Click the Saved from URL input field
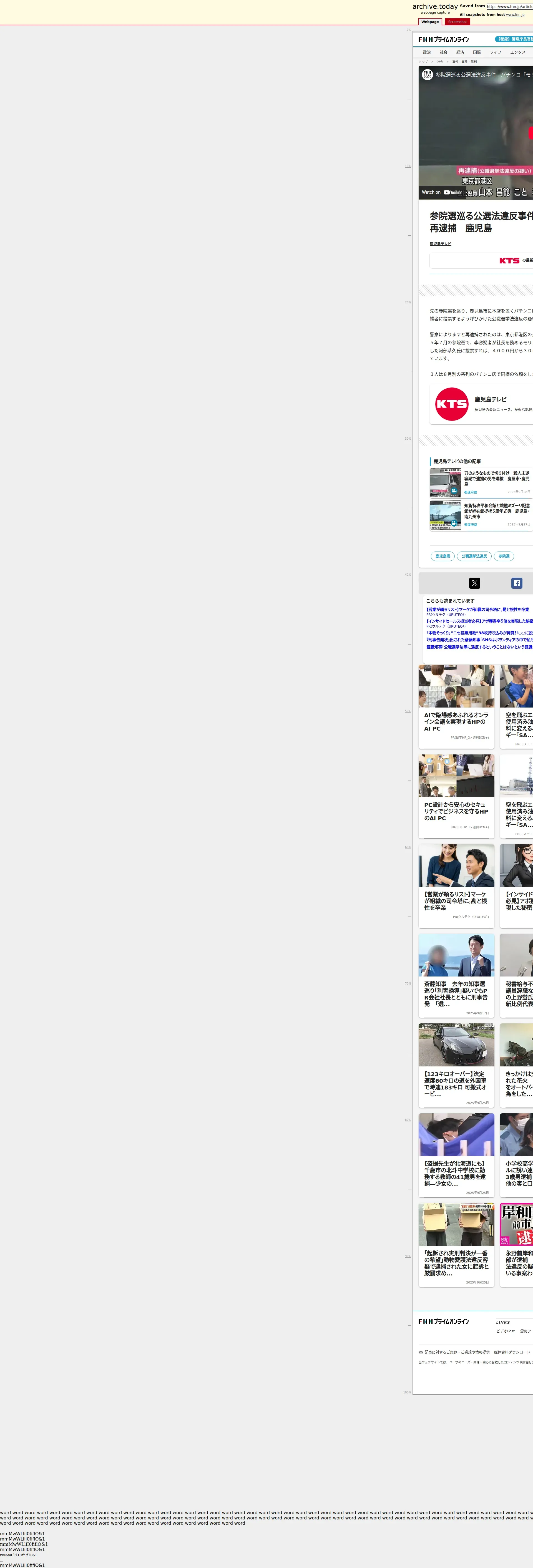 [509, 7]
